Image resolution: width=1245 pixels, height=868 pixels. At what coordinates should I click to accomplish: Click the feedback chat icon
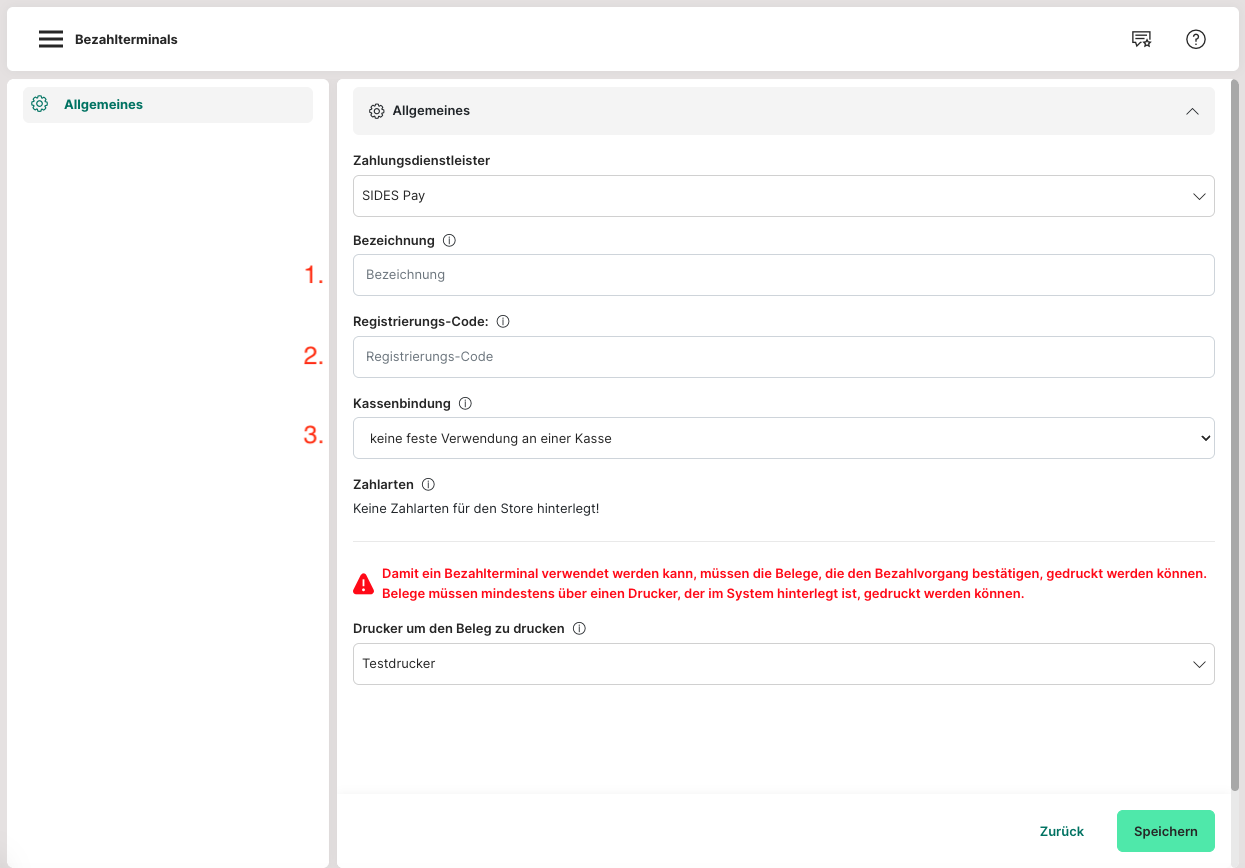coord(1141,39)
